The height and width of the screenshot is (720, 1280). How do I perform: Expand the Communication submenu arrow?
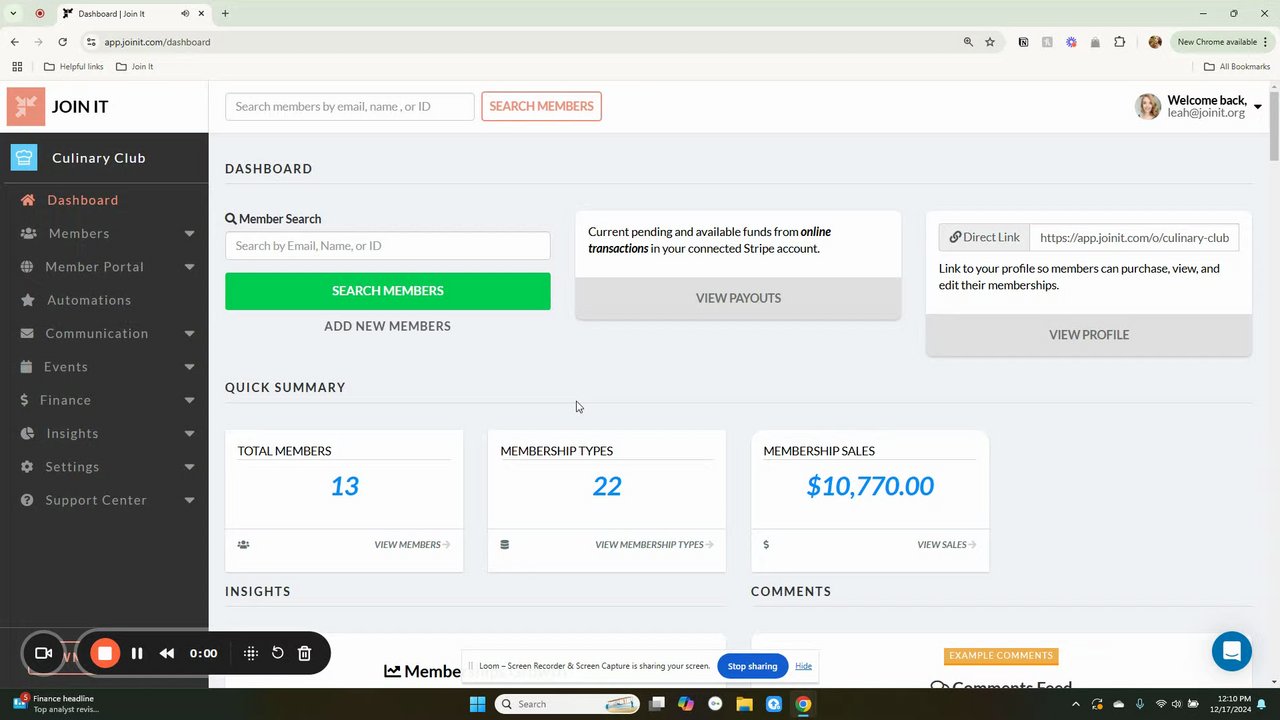[189, 334]
